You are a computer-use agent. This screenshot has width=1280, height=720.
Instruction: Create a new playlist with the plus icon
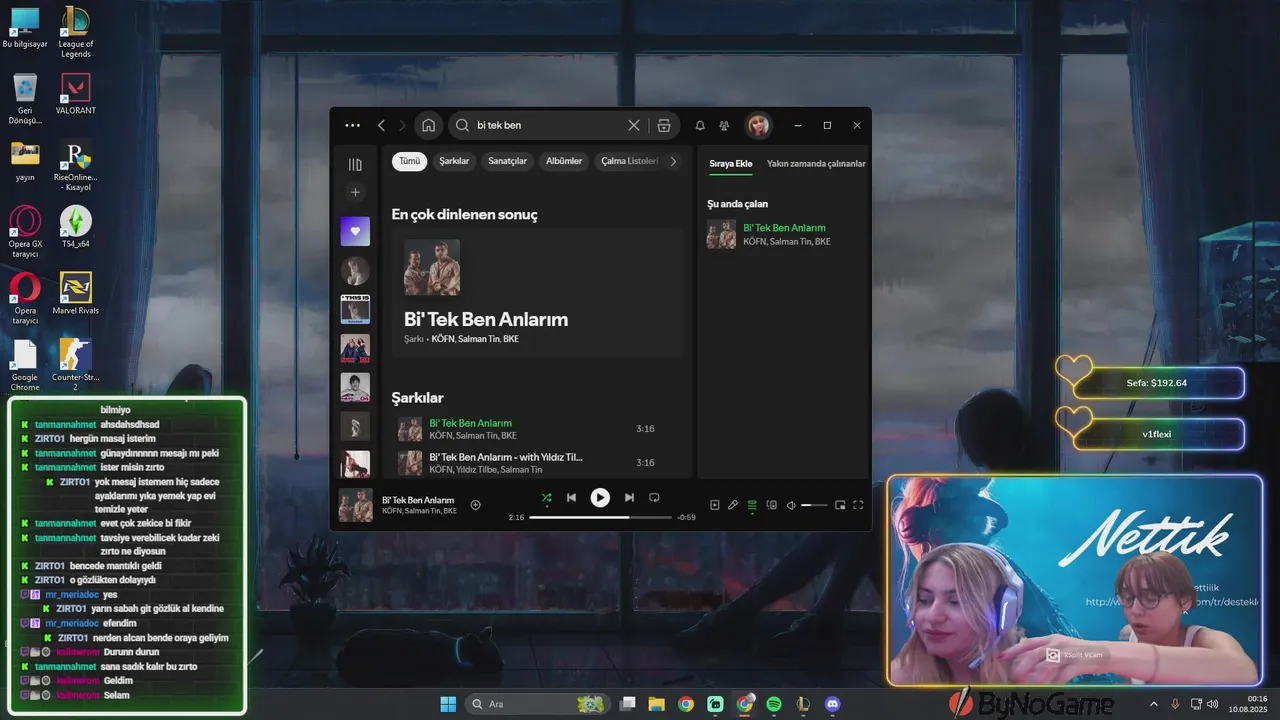(355, 192)
